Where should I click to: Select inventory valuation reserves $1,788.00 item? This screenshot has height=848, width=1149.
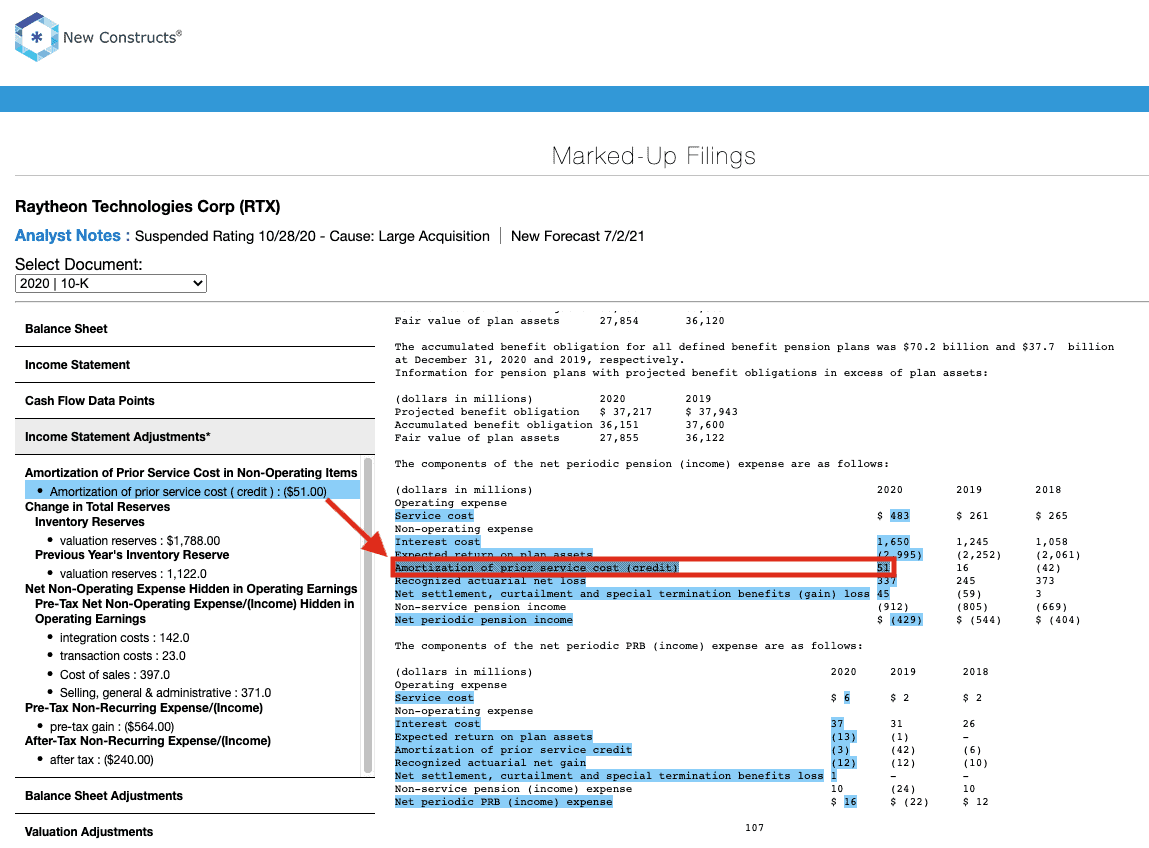point(140,541)
